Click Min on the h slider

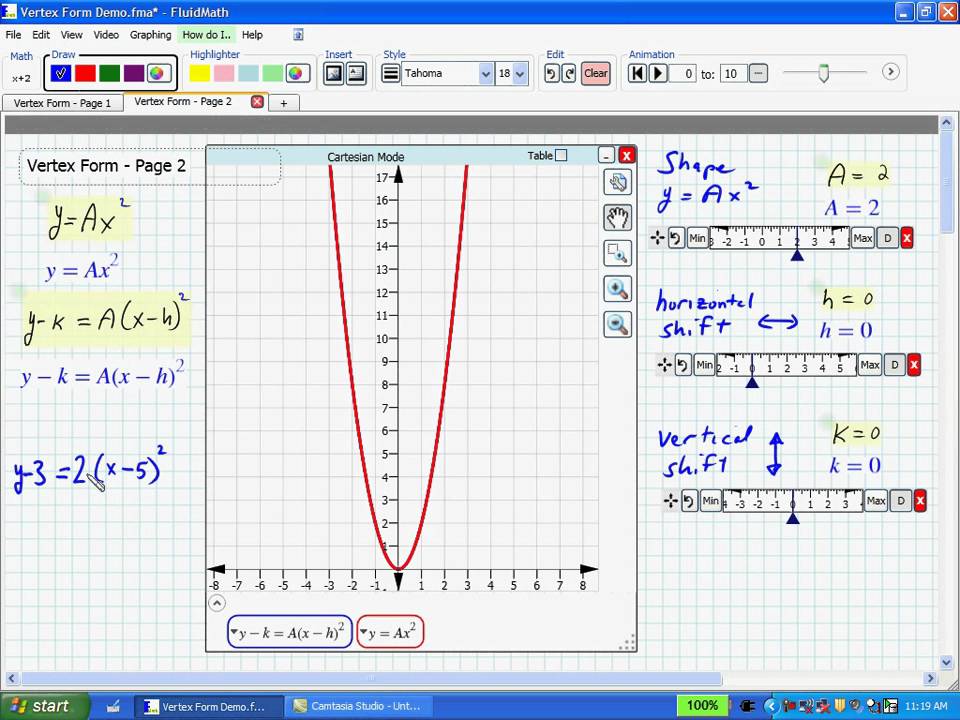click(x=705, y=365)
